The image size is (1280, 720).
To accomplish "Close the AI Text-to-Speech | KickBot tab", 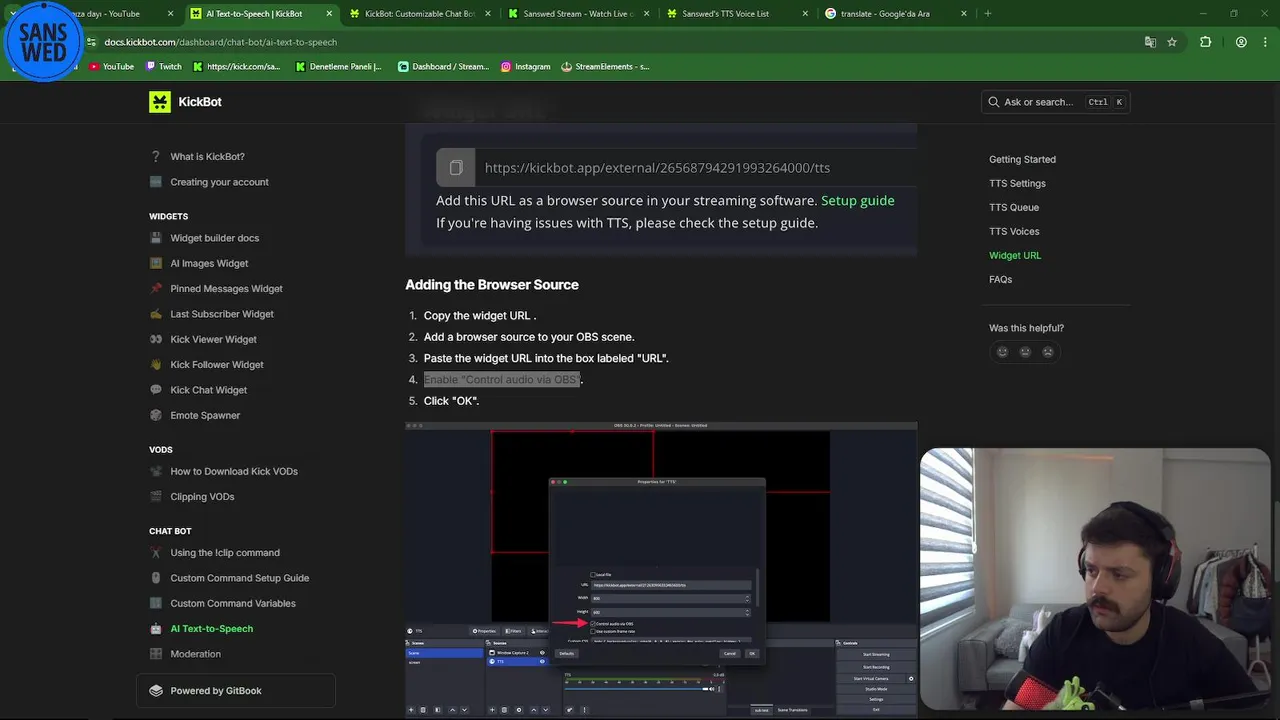I will point(329,14).
